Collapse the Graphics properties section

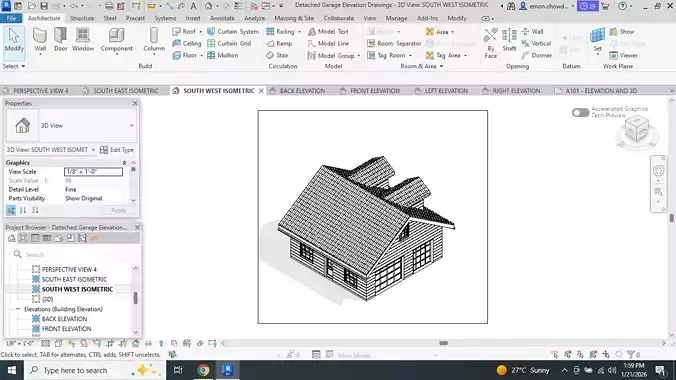[x=124, y=163]
